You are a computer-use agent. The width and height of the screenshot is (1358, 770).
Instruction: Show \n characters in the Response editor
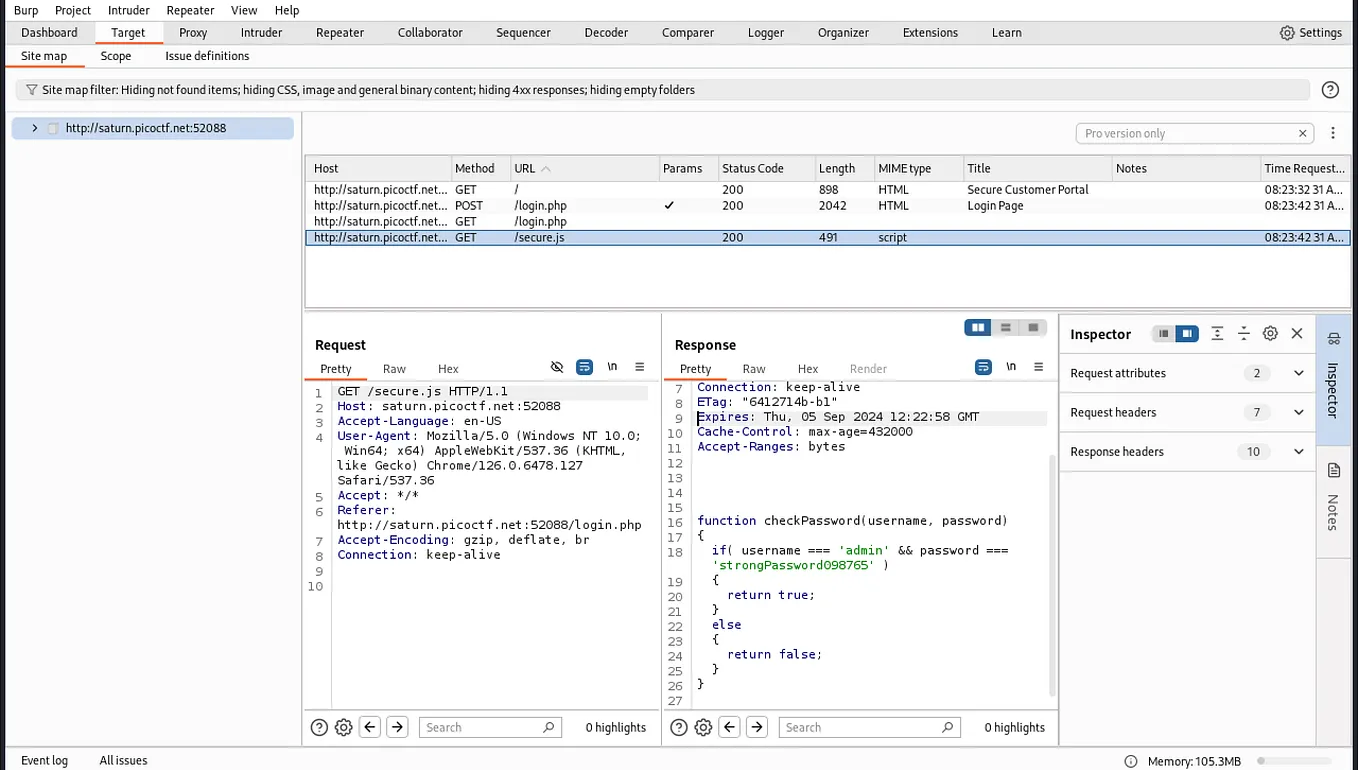coord(1011,367)
